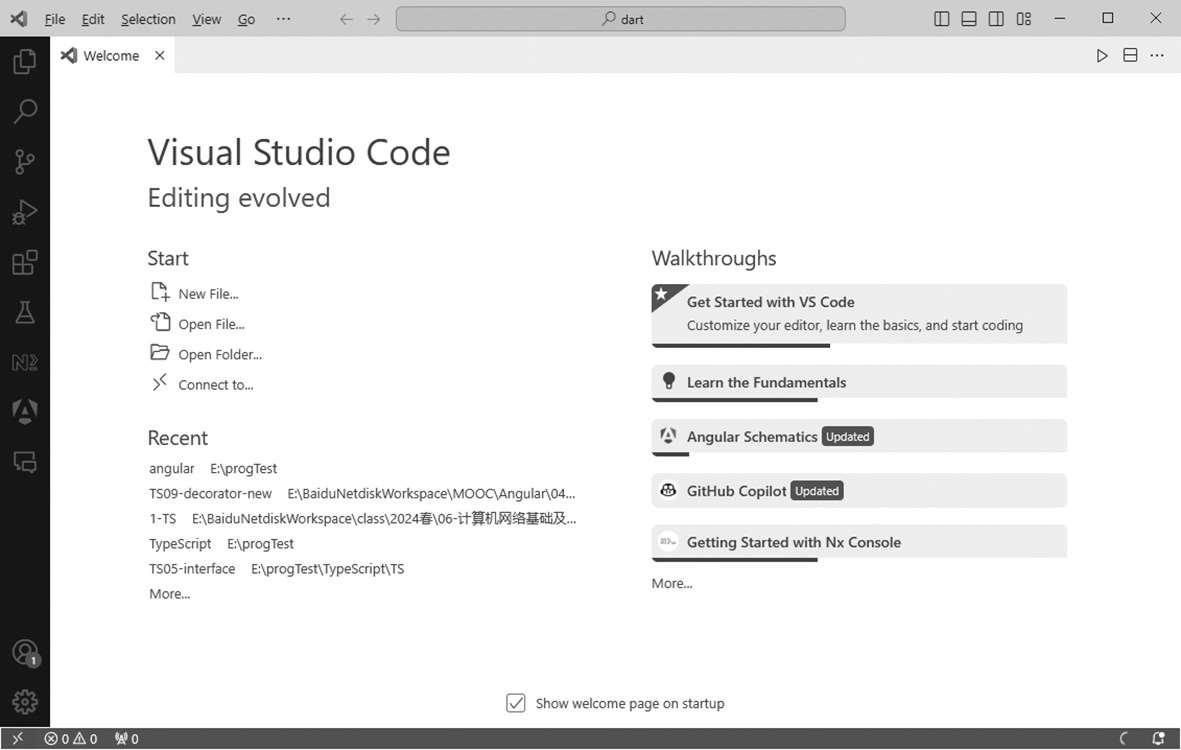Open the View menu

206,19
